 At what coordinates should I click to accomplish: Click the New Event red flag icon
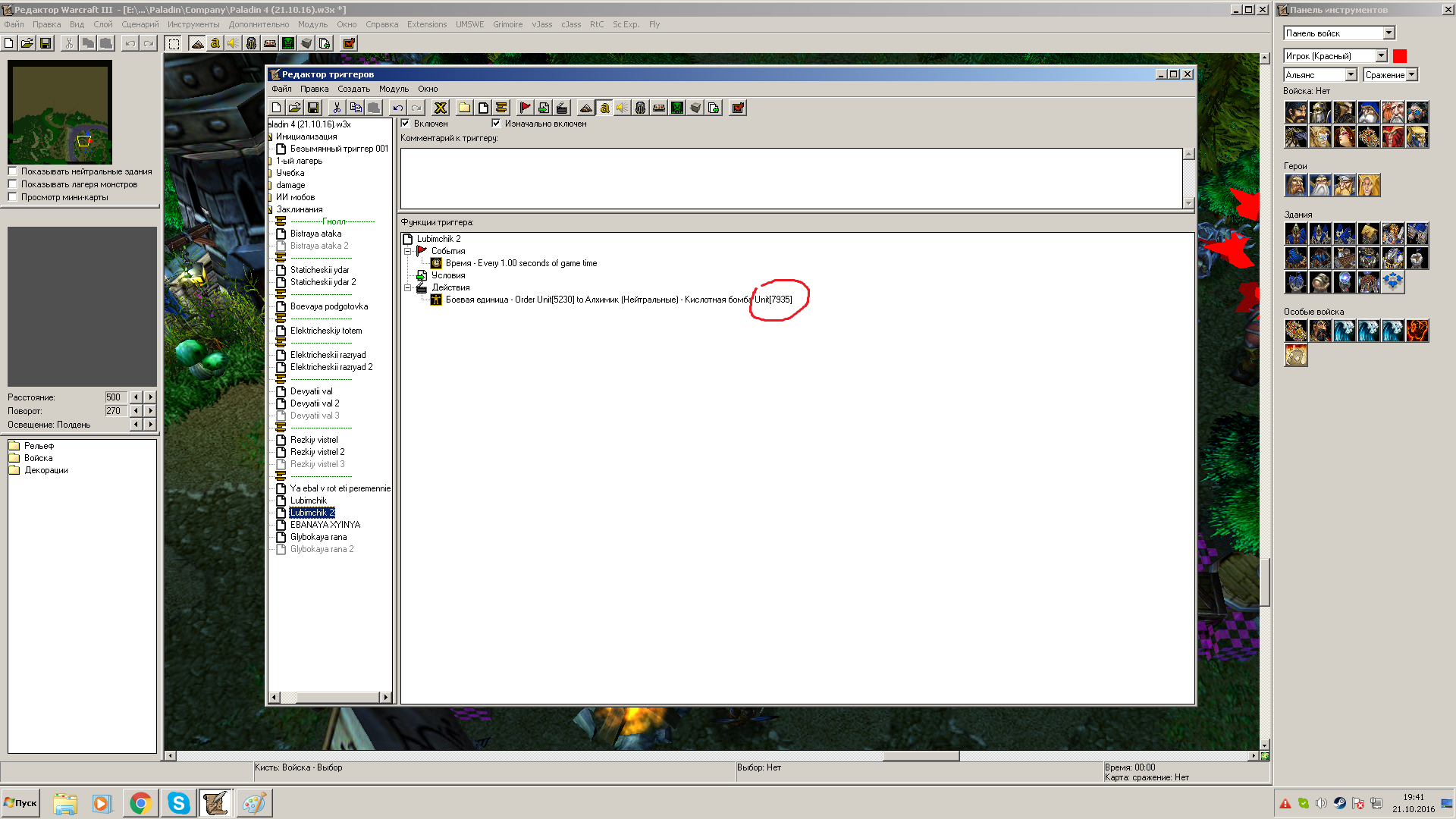[x=525, y=108]
